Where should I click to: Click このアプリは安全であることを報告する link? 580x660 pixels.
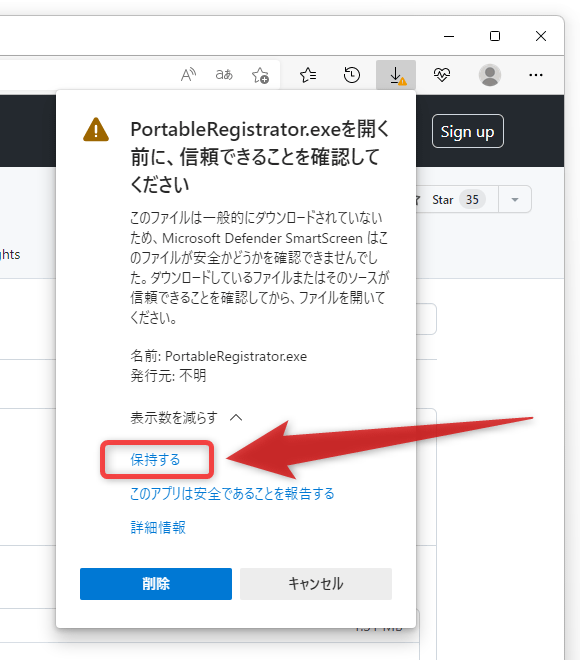[232, 493]
